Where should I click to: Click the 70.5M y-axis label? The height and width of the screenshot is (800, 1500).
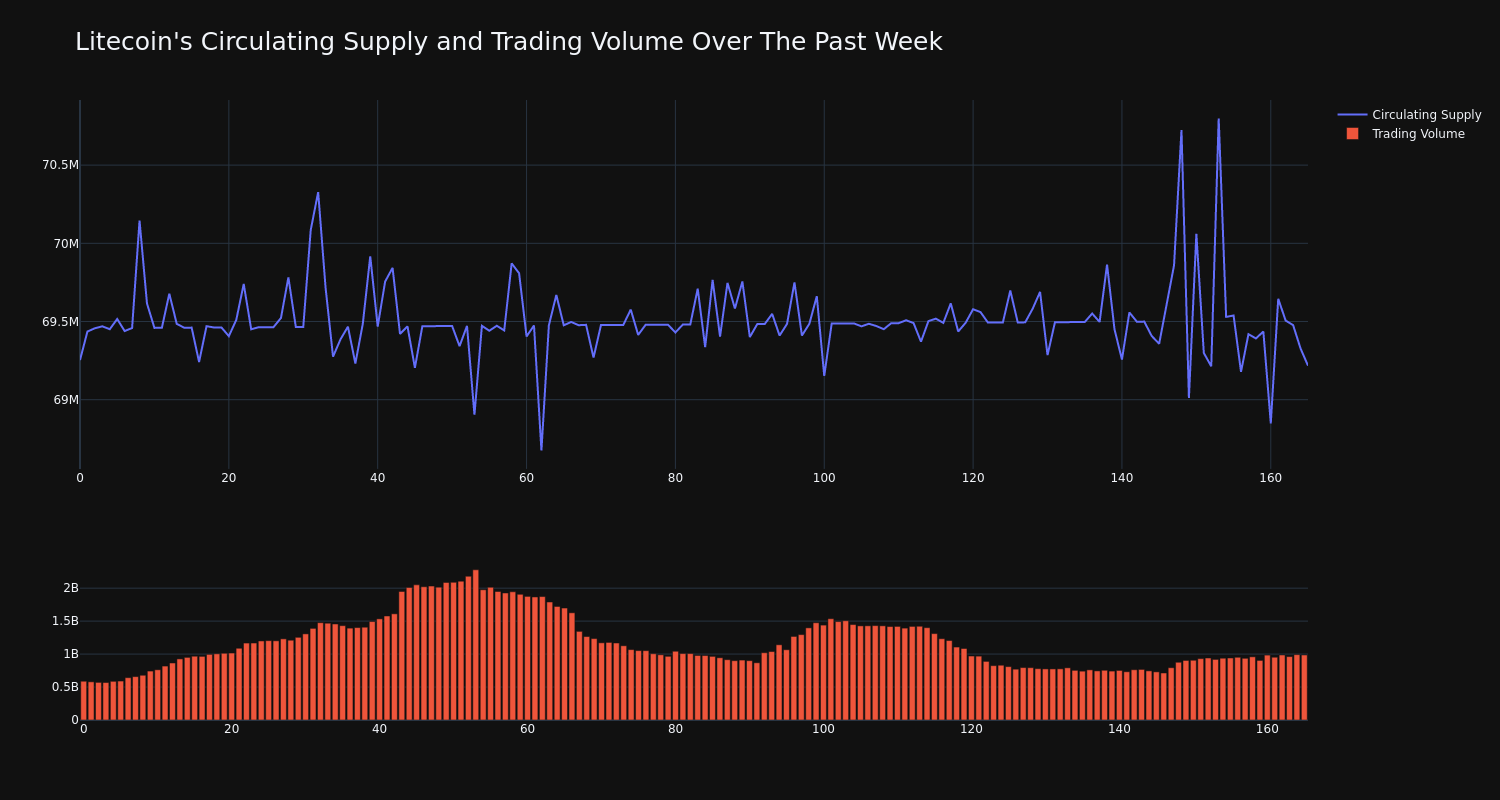pos(60,165)
